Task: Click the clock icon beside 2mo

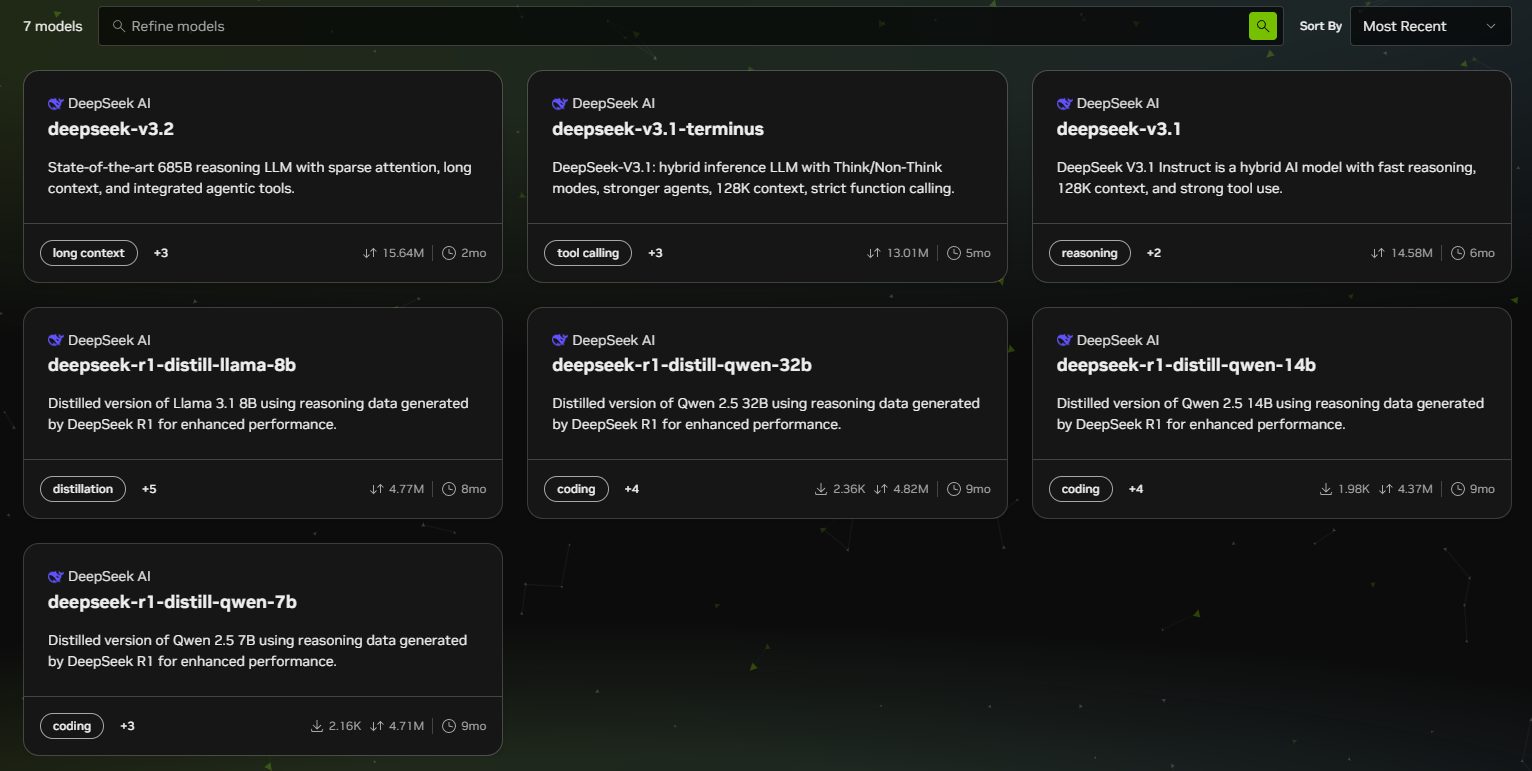Action: (x=449, y=253)
